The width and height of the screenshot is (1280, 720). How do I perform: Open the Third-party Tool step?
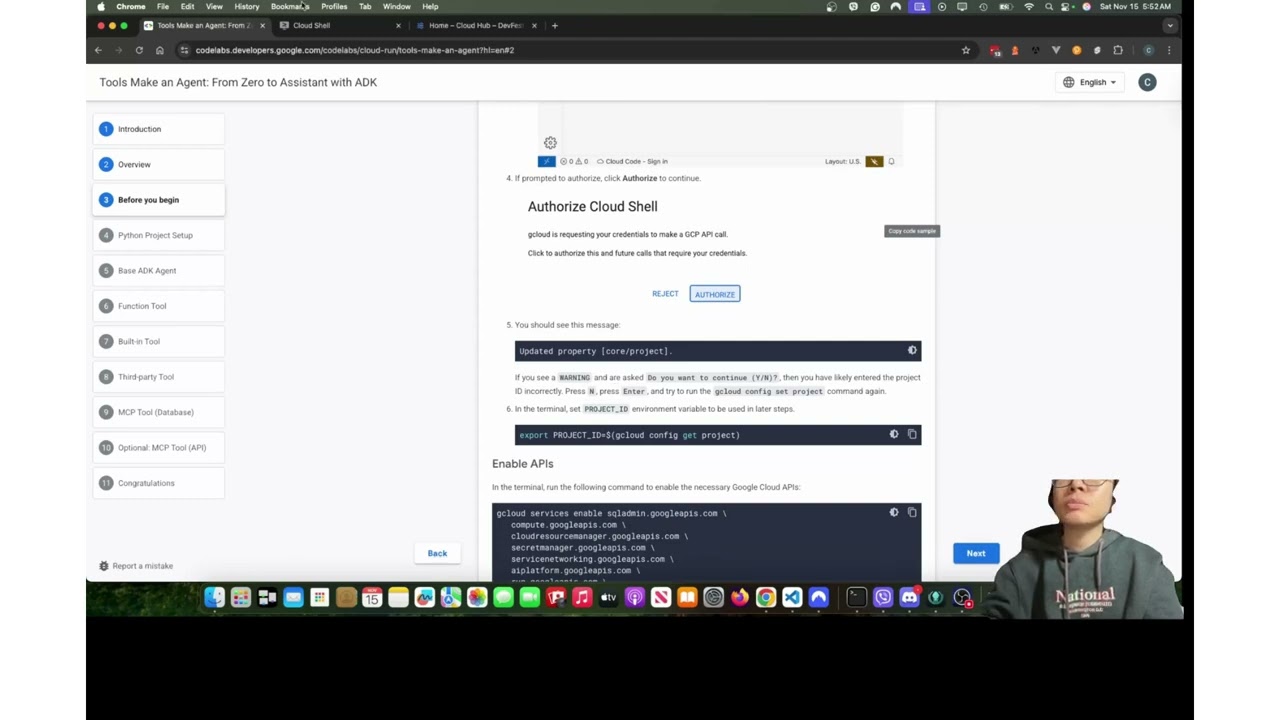pyautogui.click(x=159, y=377)
